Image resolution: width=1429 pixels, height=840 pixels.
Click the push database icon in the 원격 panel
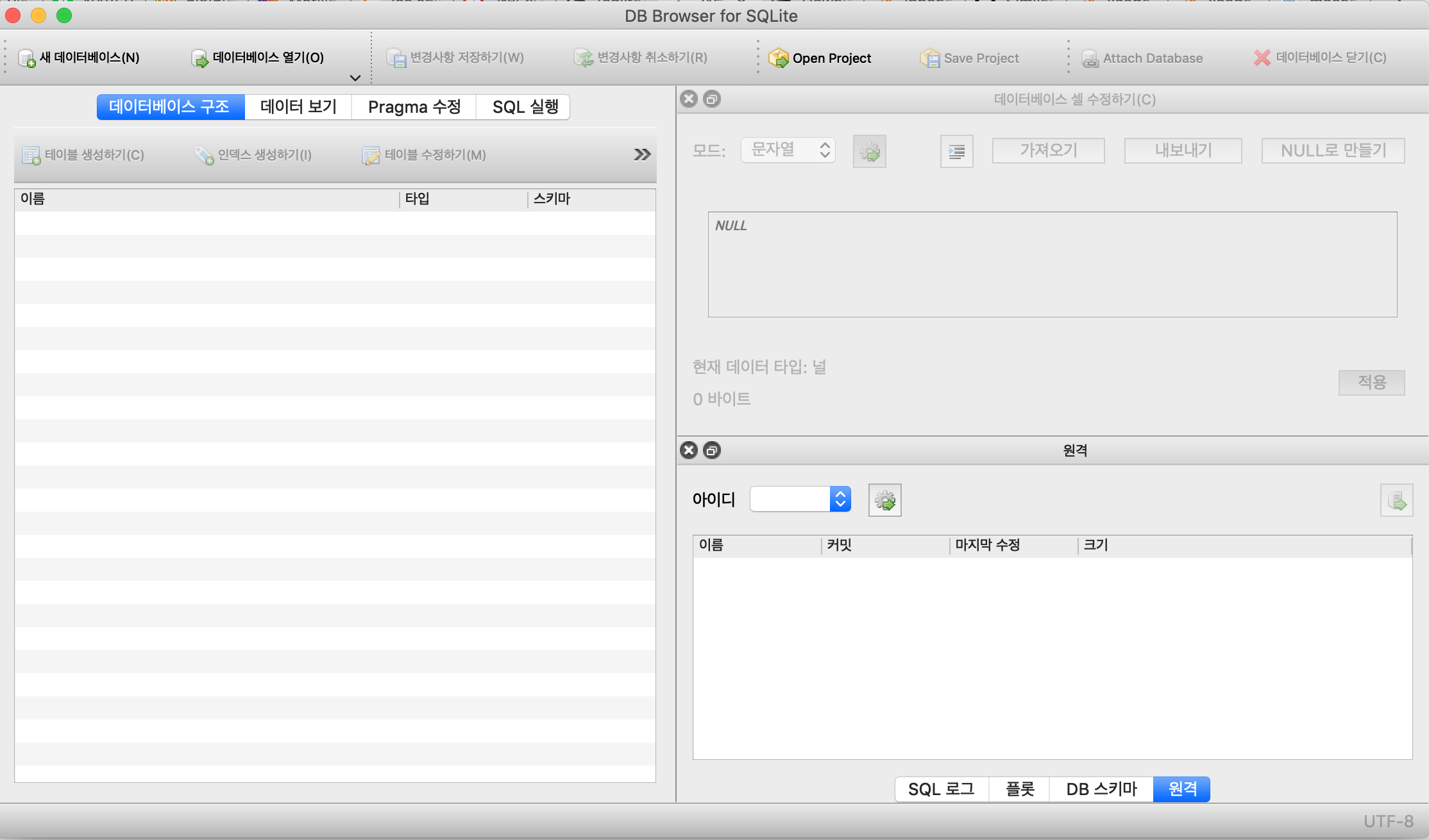pyautogui.click(x=1396, y=500)
